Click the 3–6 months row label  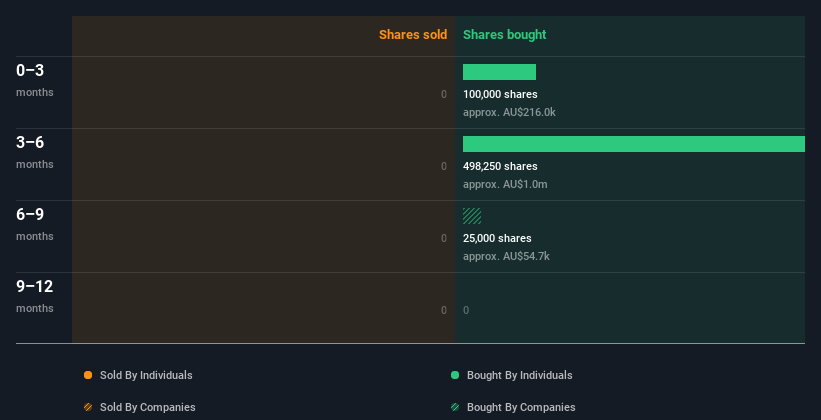pos(35,152)
